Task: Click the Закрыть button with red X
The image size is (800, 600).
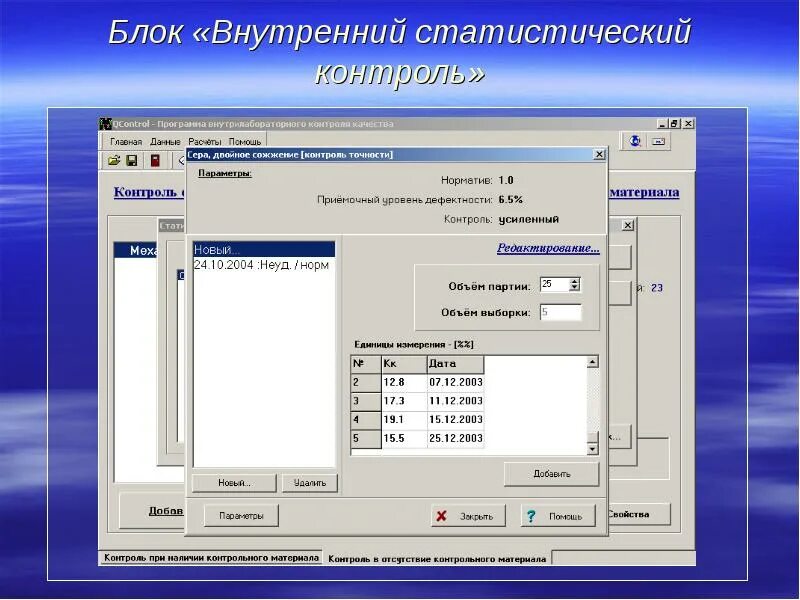Action: coord(468,516)
